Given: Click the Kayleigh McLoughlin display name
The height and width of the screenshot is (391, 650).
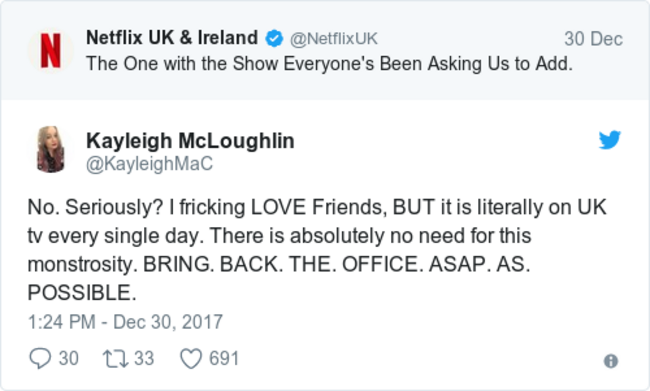Looking at the screenshot, I should tap(190, 141).
